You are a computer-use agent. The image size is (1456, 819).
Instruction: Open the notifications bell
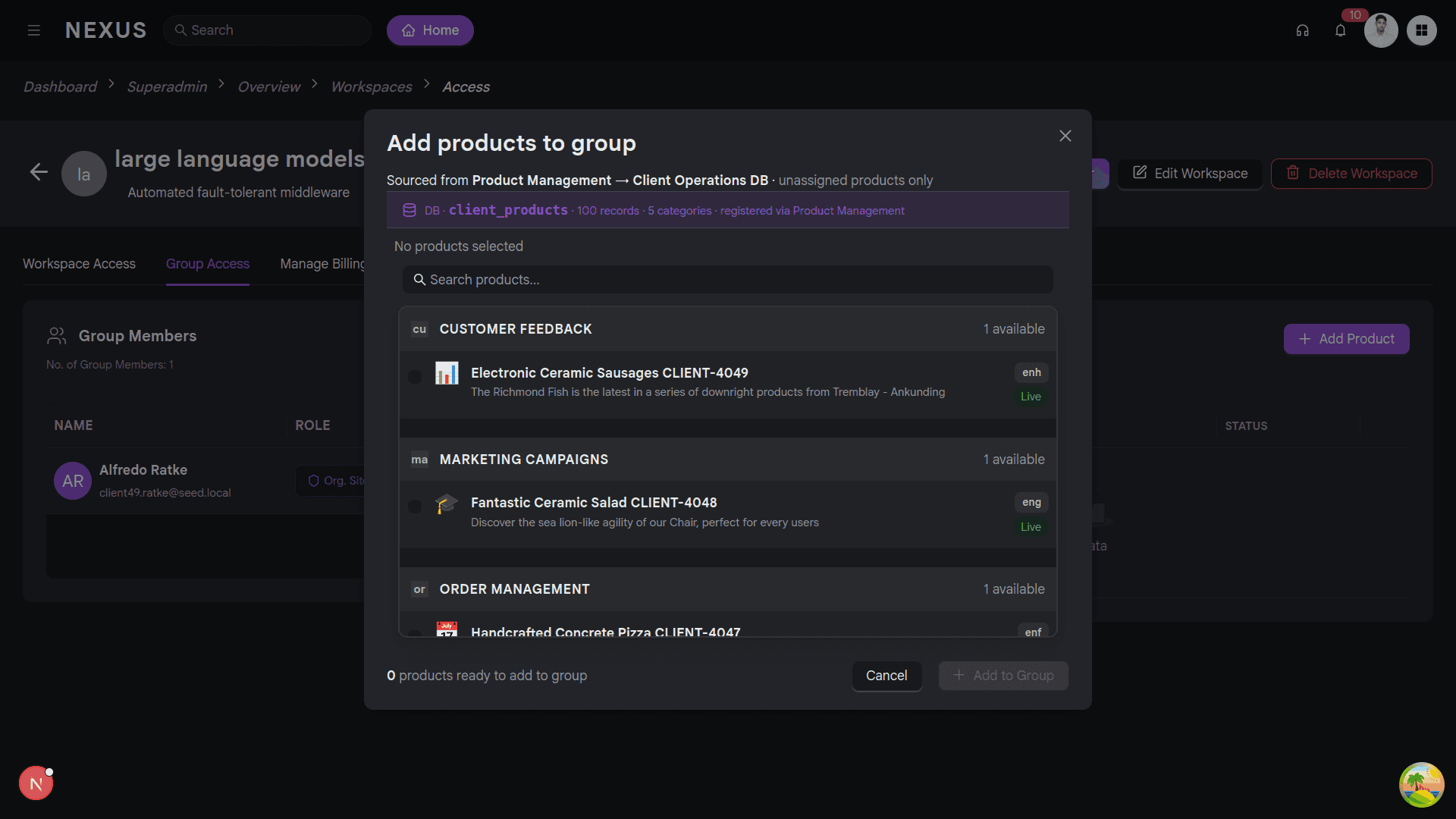coord(1340,30)
